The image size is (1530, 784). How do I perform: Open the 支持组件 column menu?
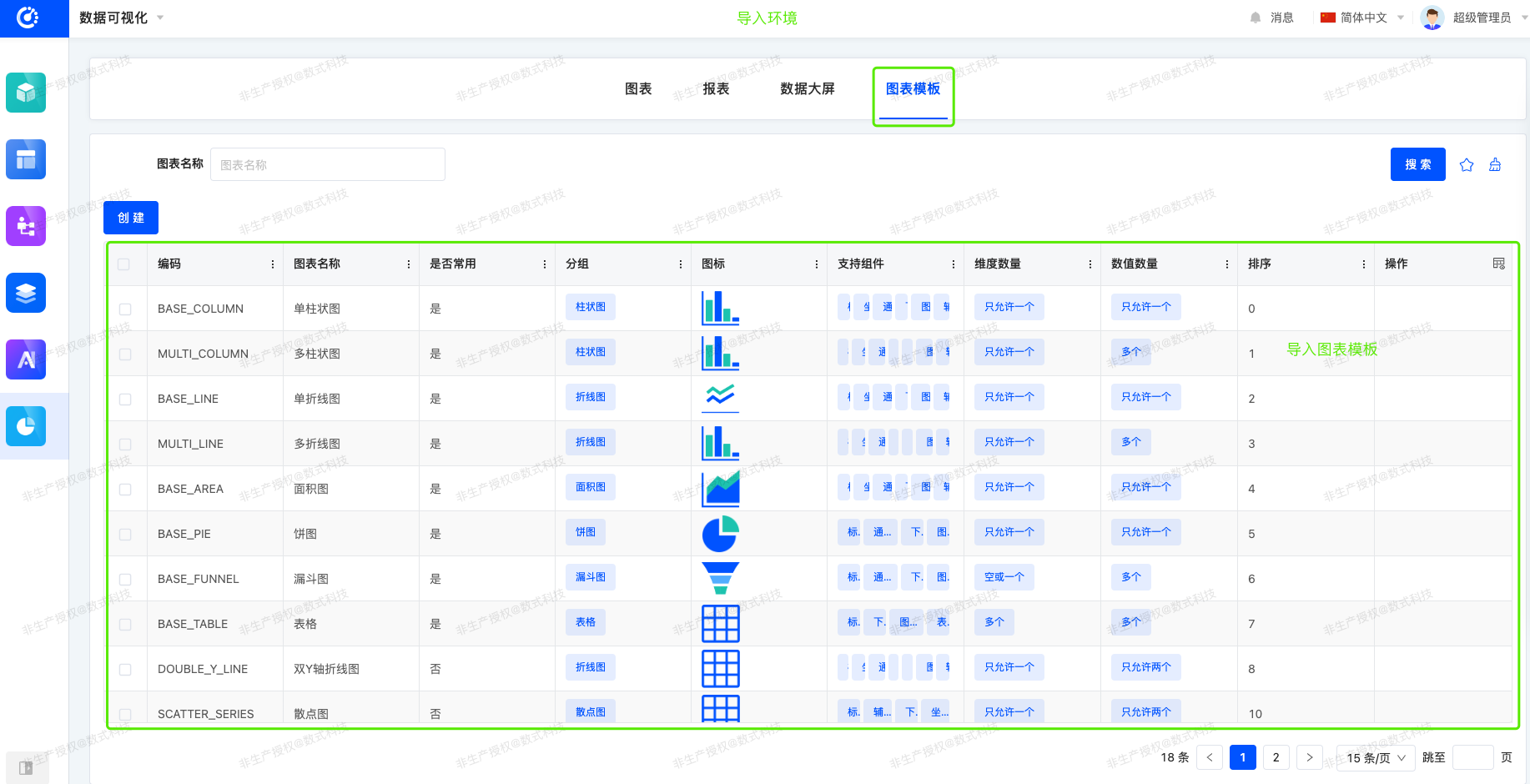coord(954,264)
